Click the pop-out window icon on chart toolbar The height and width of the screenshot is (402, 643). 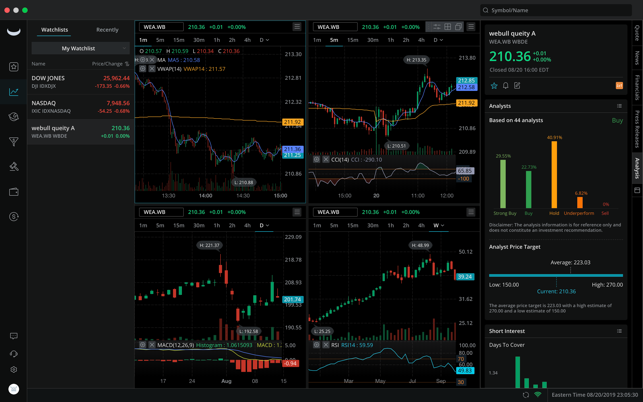click(458, 27)
